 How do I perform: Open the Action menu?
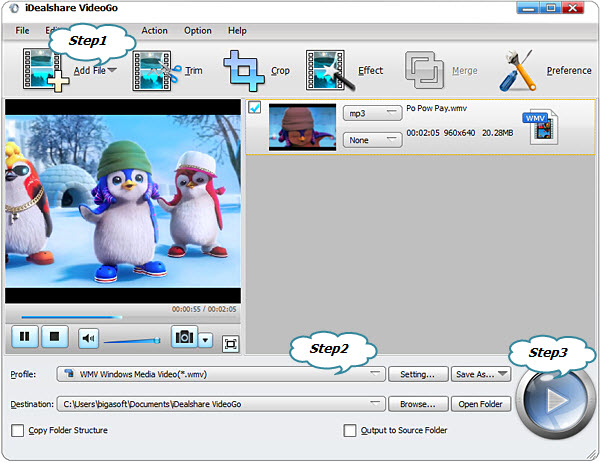[x=155, y=31]
